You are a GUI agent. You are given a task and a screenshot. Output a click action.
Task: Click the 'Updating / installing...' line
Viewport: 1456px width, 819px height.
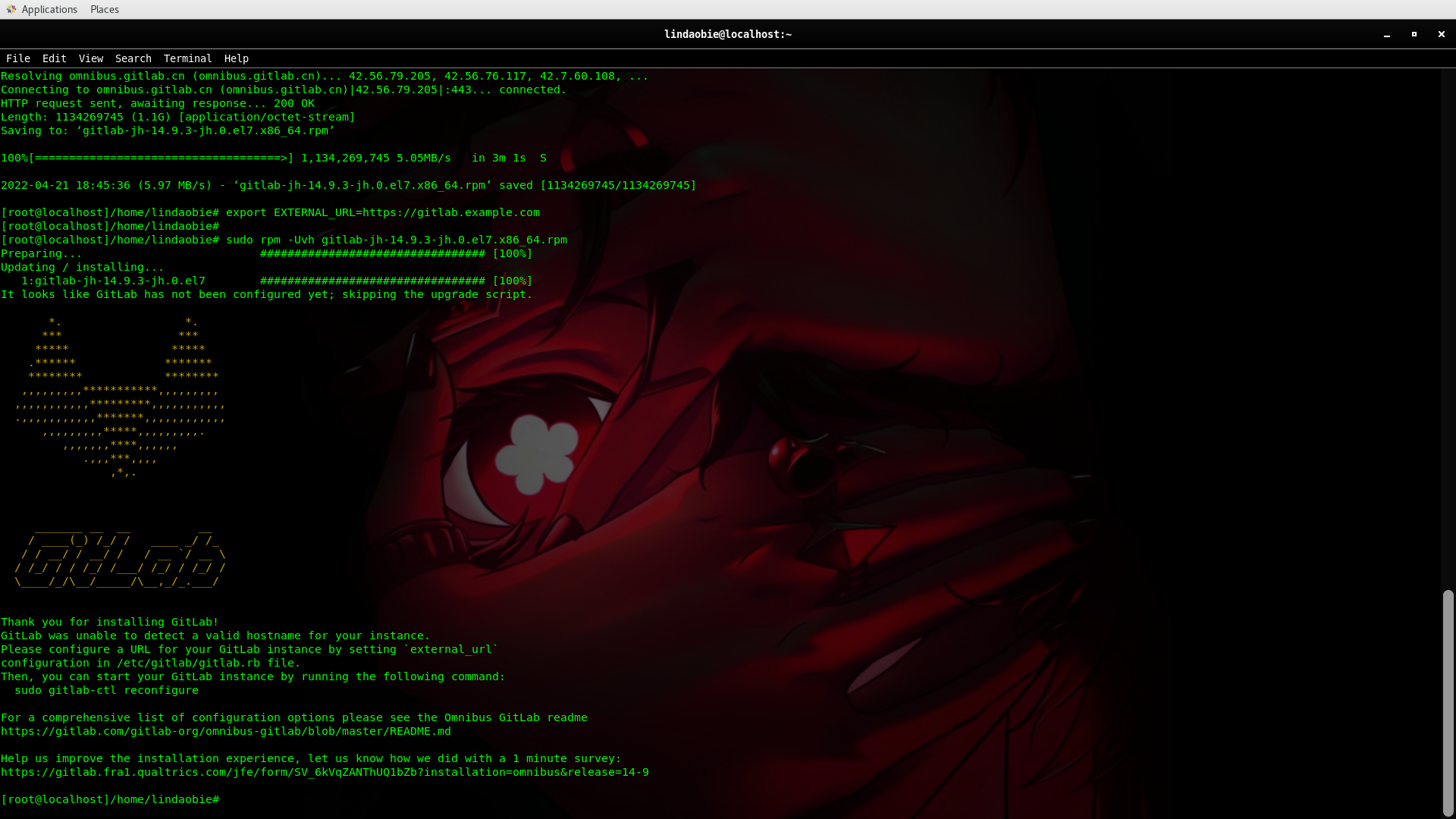pyautogui.click(x=83, y=267)
